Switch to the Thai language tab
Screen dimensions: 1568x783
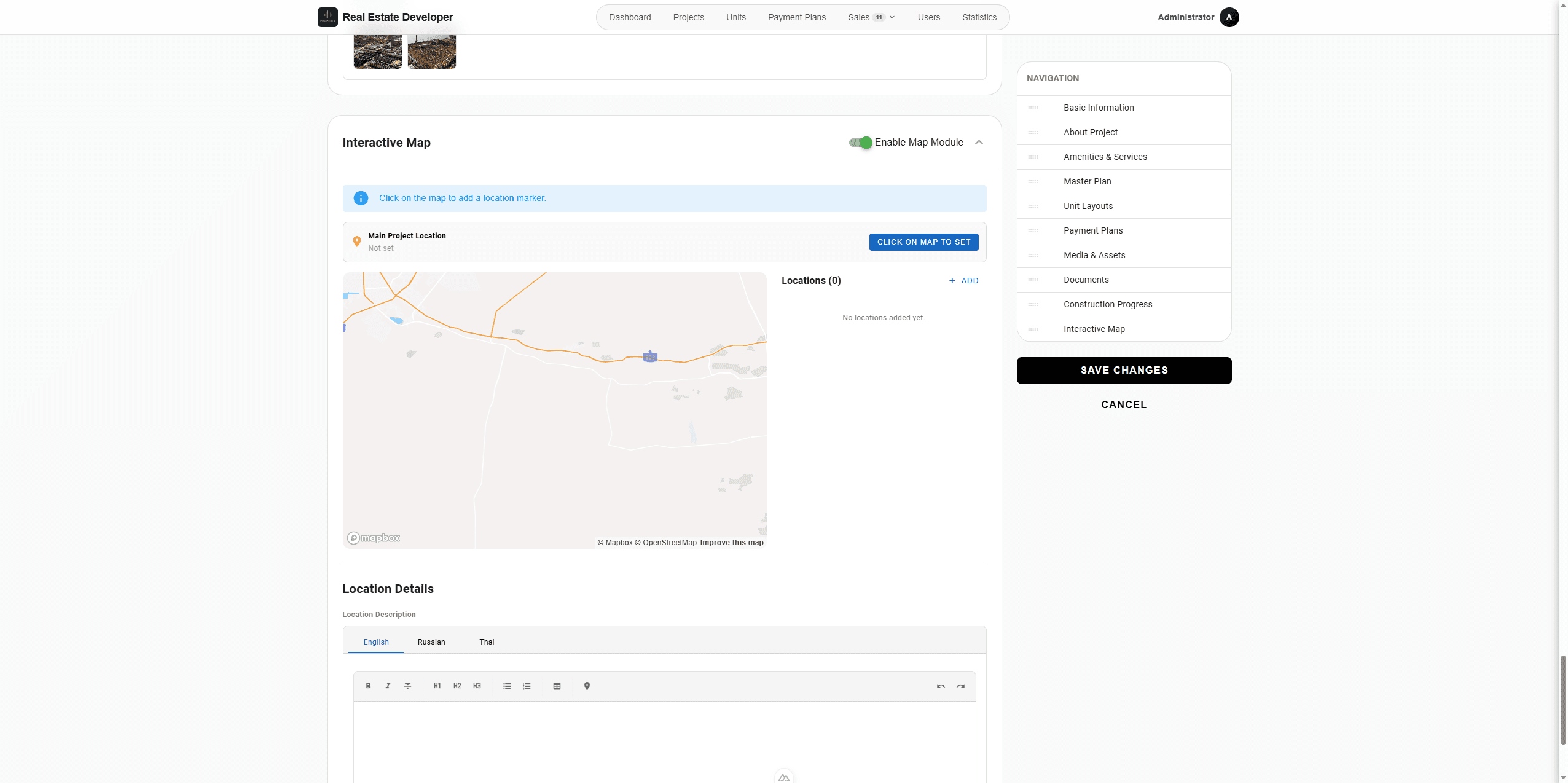click(487, 642)
